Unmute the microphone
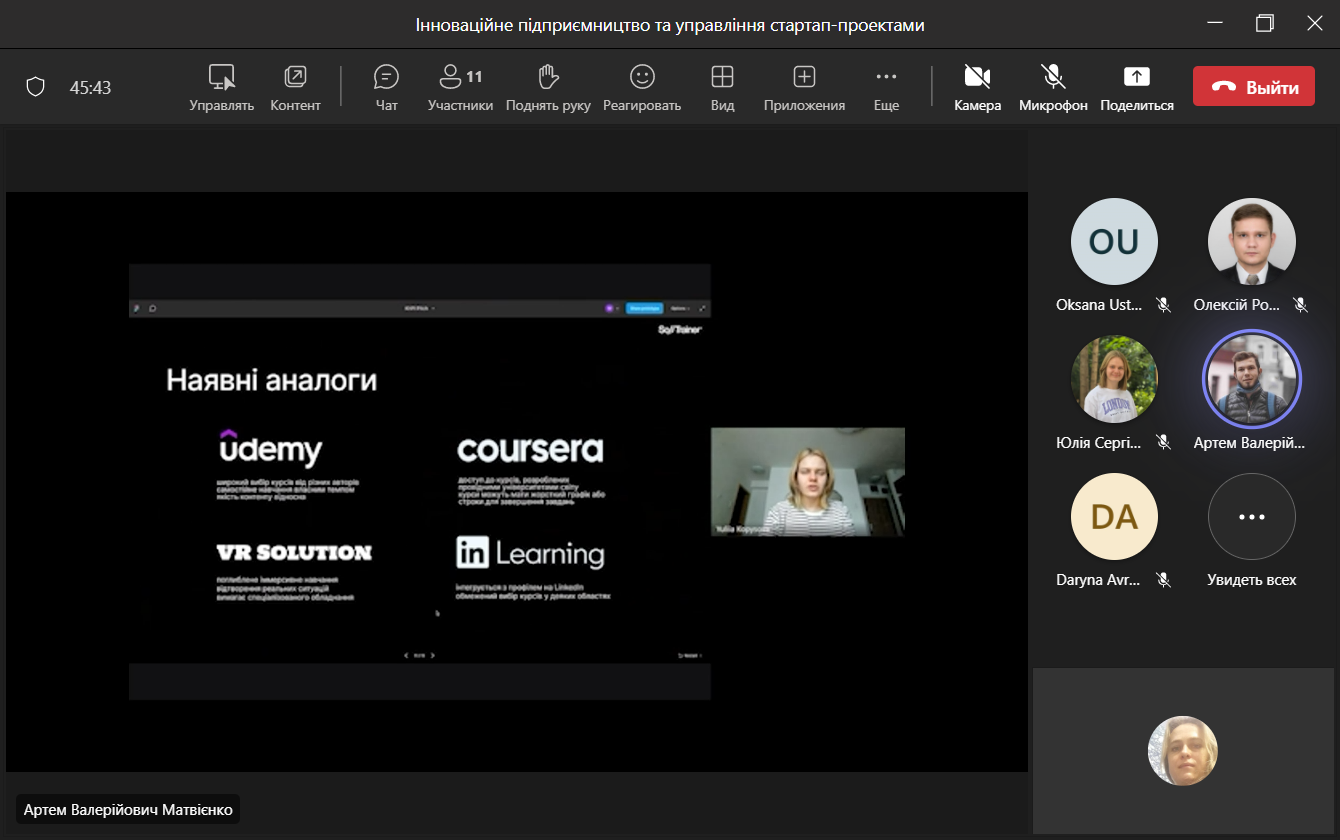1340x840 pixels. [x=1052, y=87]
